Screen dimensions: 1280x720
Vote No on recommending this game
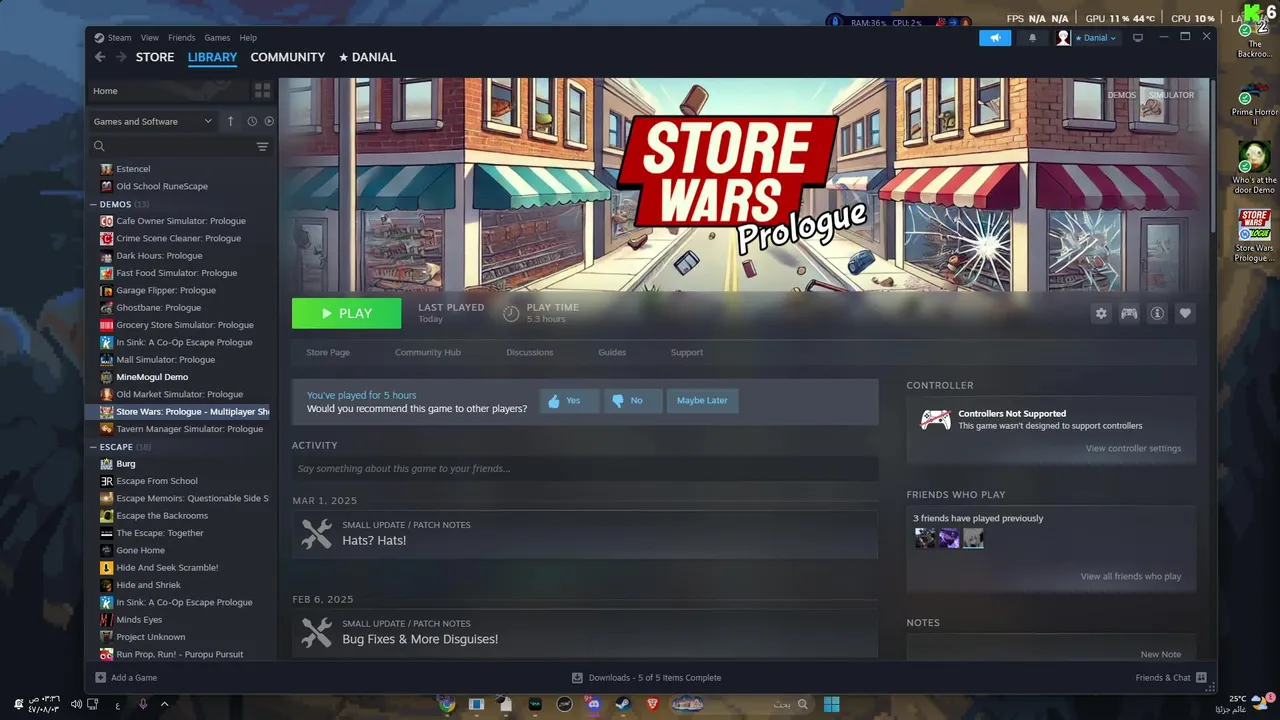click(633, 400)
